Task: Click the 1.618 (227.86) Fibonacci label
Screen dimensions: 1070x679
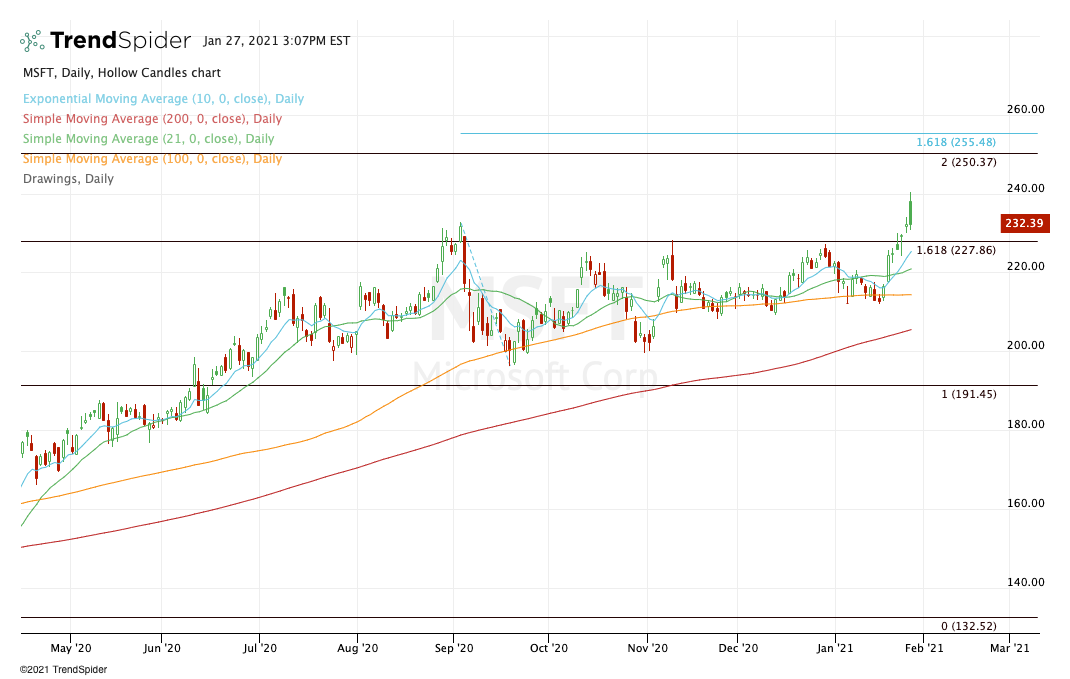Action: (x=955, y=250)
